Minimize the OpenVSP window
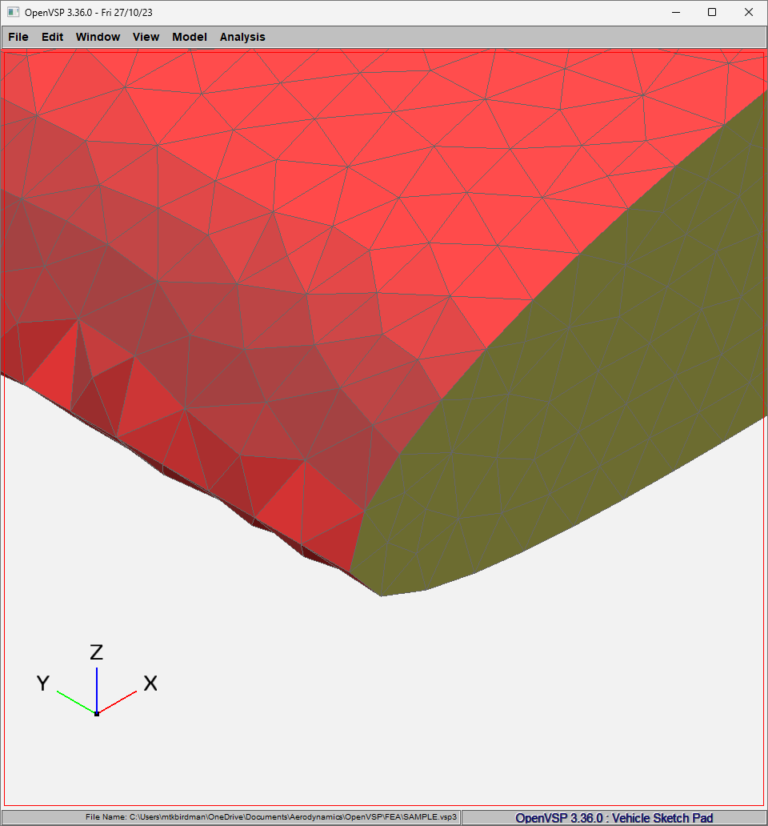The width and height of the screenshot is (768, 826). 674,12
